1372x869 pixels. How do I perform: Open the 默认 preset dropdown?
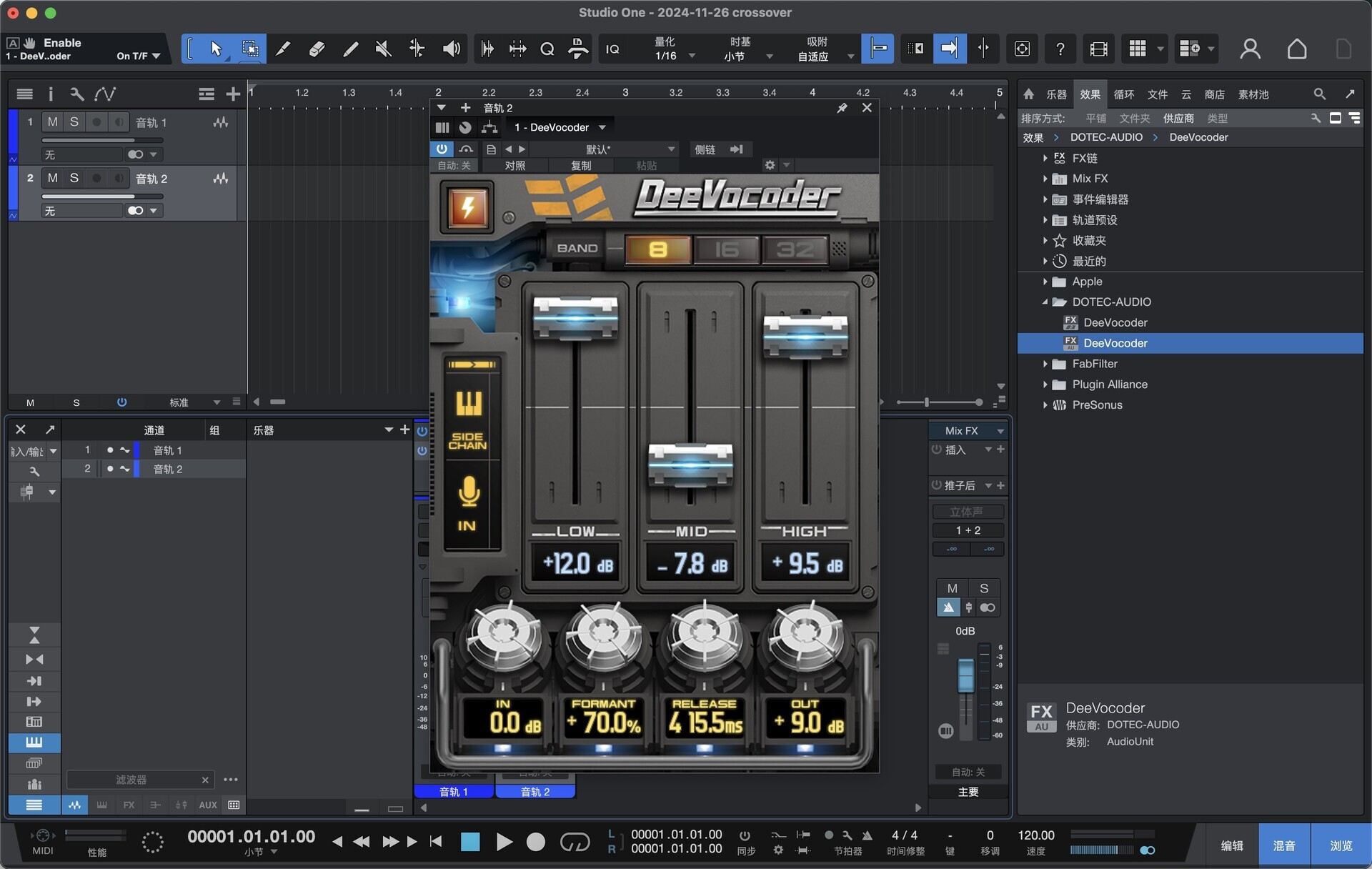click(x=670, y=149)
